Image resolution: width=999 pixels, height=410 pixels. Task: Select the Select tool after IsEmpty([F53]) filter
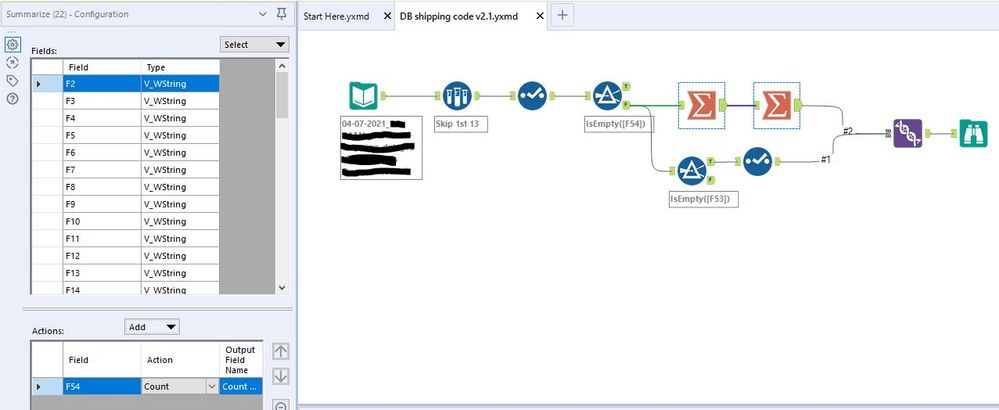point(758,162)
